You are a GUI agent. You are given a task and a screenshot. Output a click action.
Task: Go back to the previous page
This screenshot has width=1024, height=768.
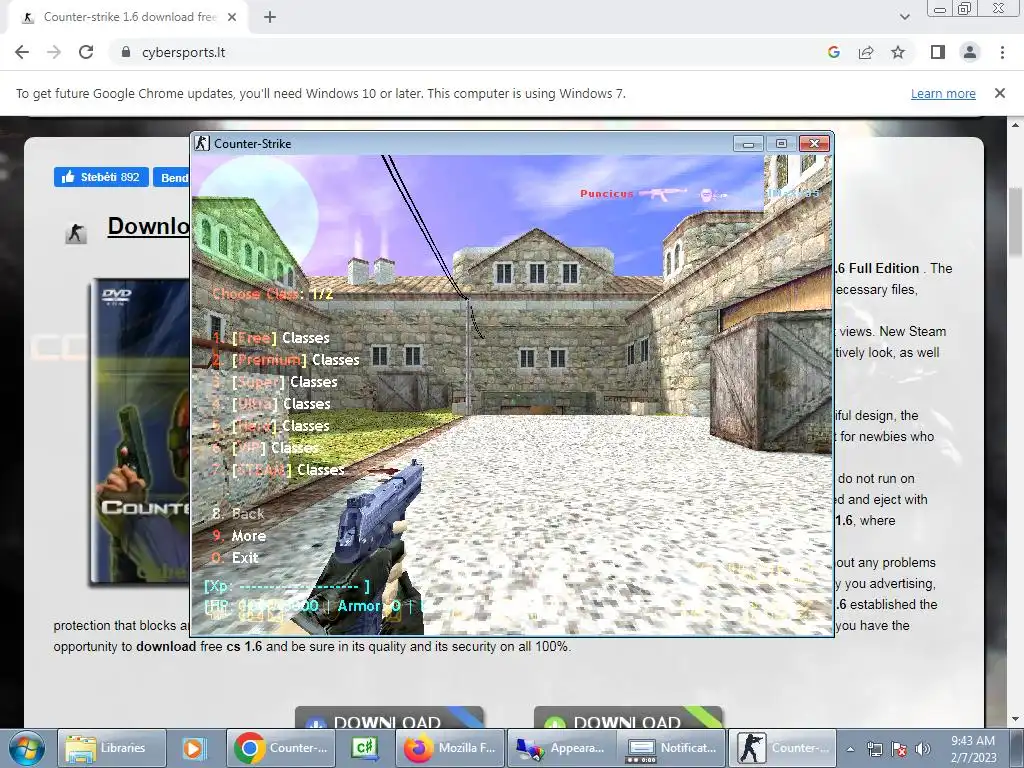22,52
